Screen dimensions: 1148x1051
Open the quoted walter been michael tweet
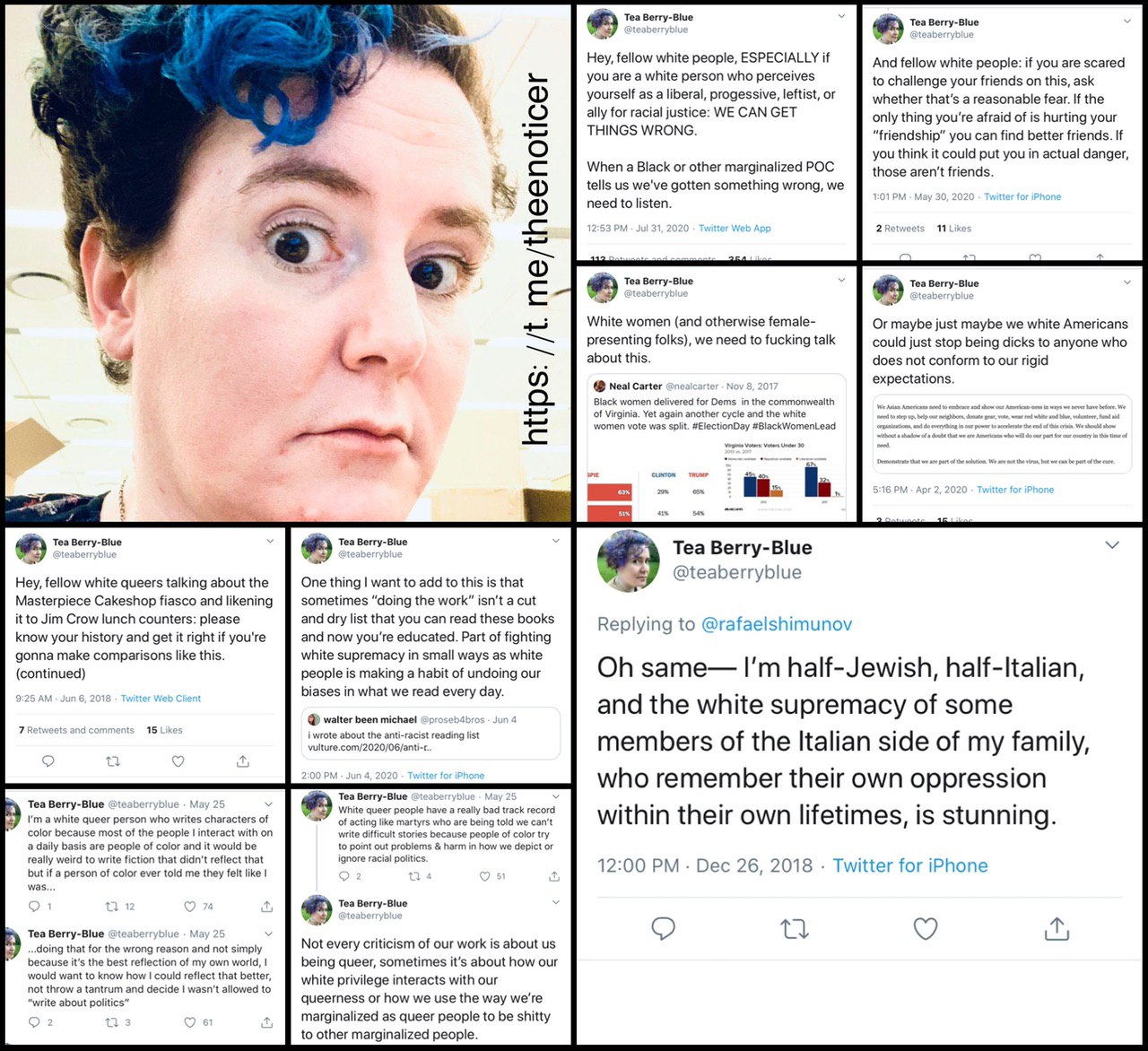click(430, 734)
